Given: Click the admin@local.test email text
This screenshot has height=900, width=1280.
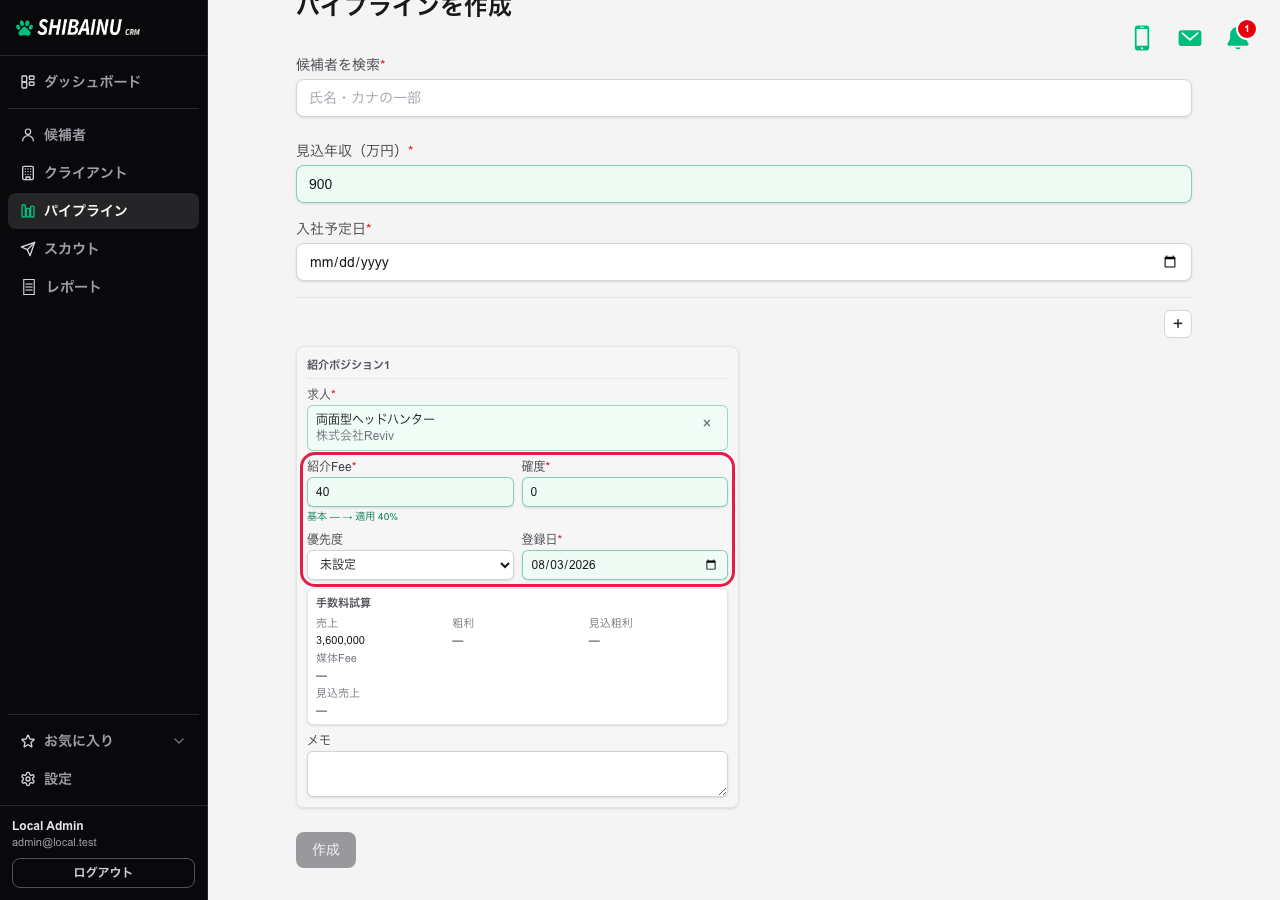Looking at the screenshot, I should tap(54, 842).
